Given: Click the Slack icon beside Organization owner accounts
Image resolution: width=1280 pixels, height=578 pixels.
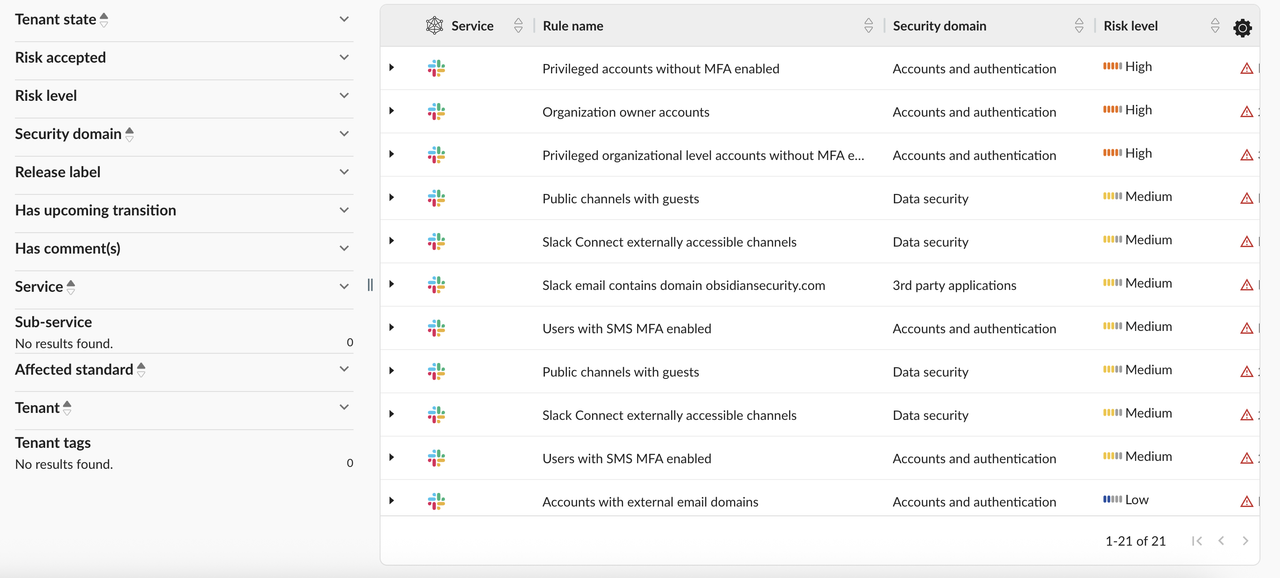Looking at the screenshot, I should (x=436, y=112).
